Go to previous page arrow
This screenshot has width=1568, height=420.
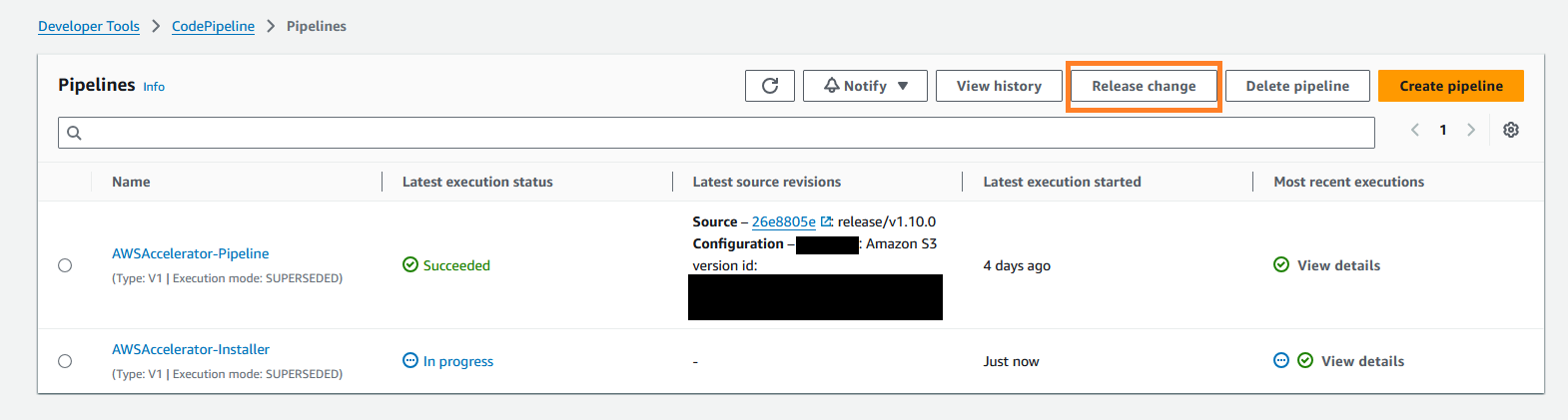1415,130
